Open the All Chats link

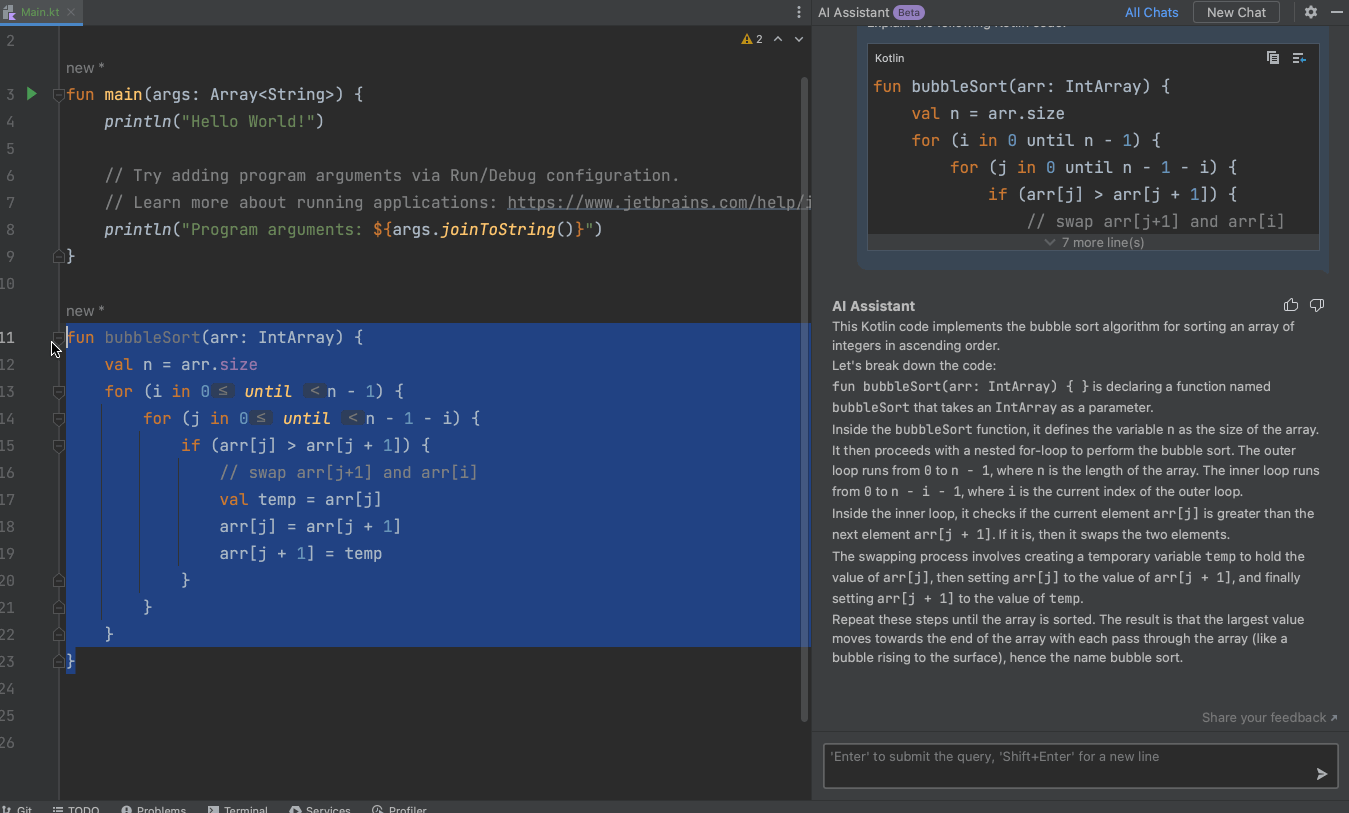(1151, 12)
